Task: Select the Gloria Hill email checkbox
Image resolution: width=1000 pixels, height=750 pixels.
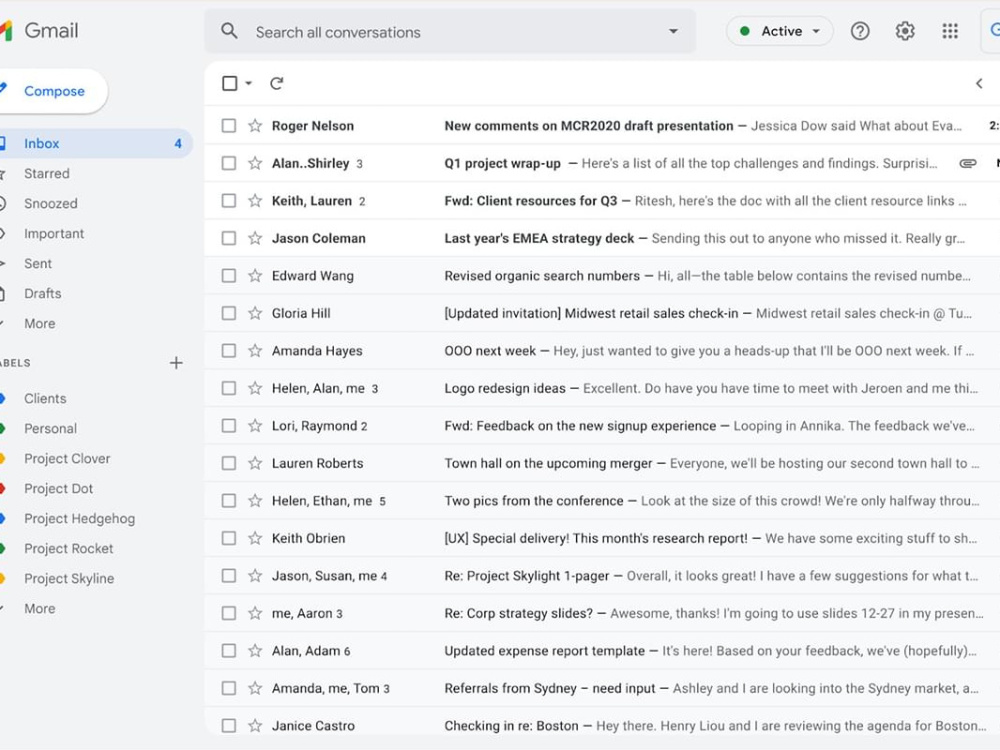Action: point(228,313)
